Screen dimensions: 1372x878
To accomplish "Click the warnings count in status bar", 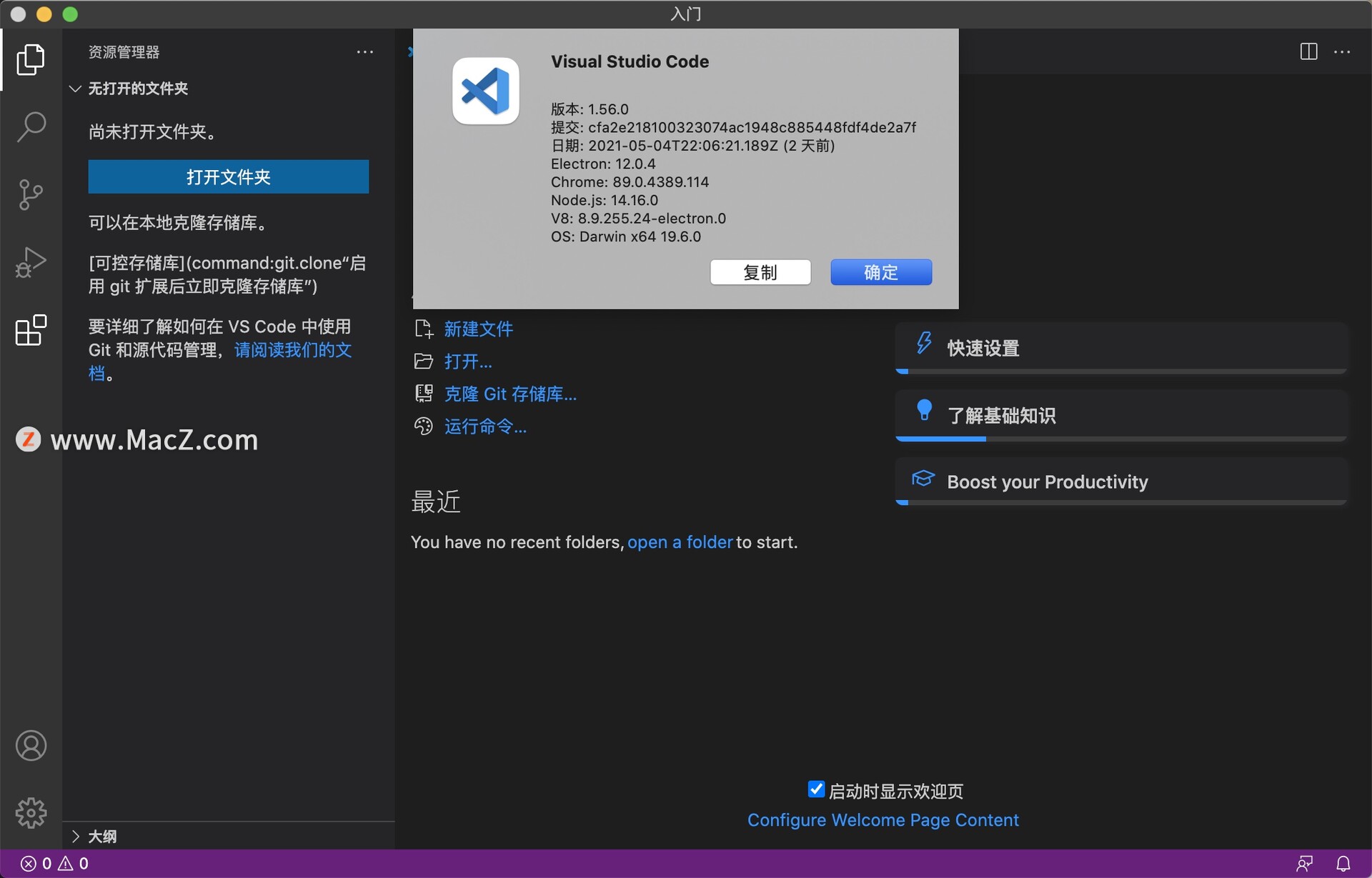I will point(74,864).
